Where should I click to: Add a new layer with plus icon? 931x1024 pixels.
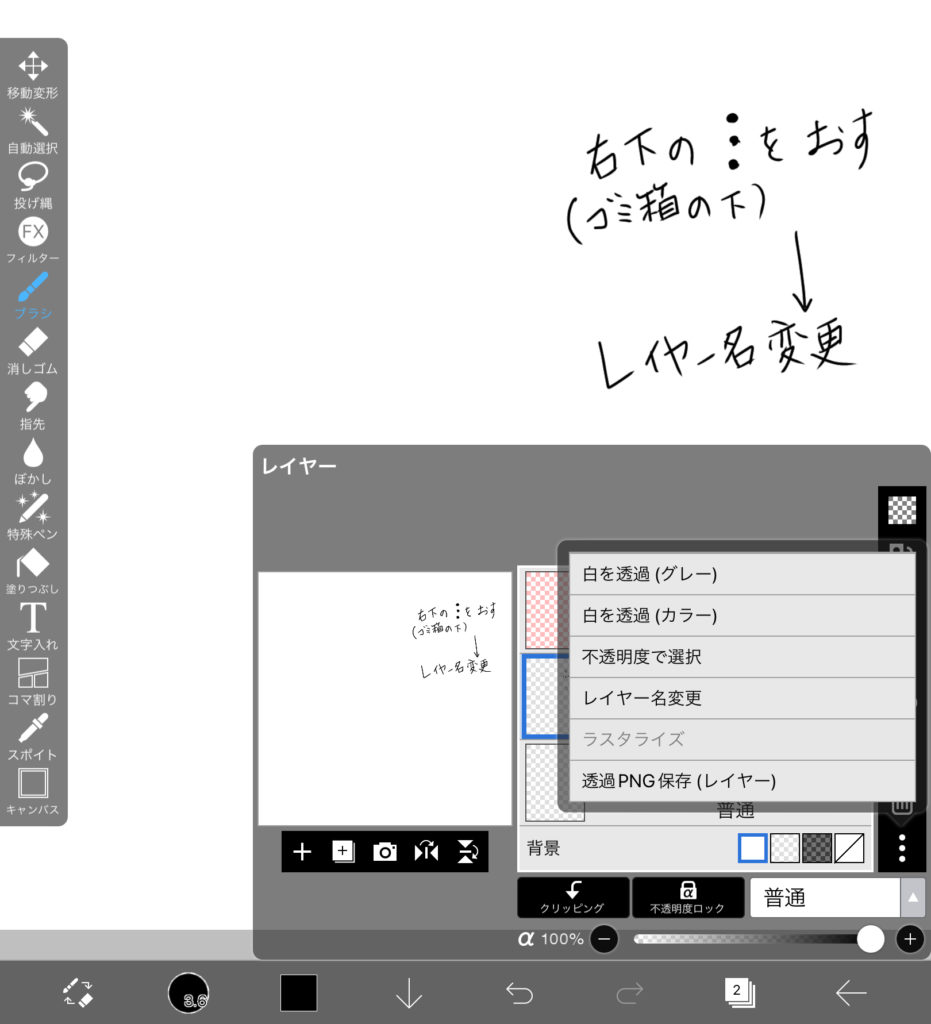pyautogui.click(x=302, y=852)
